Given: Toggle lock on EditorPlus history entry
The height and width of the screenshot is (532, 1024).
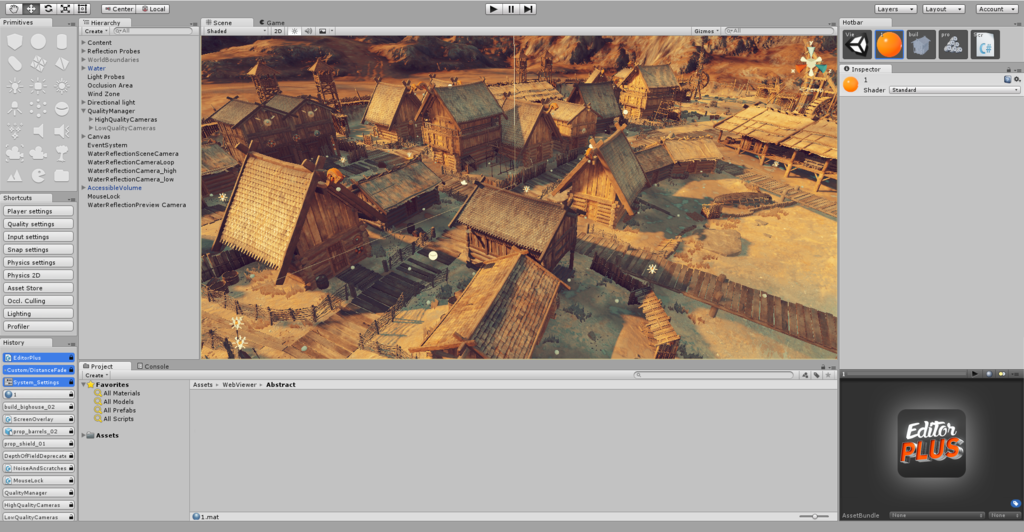Looking at the screenshot, I should click(x=71, y=358).
